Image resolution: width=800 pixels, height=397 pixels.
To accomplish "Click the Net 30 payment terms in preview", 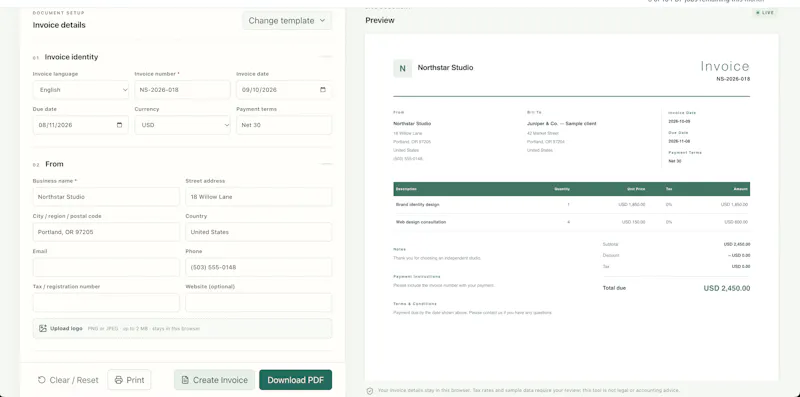I will click(x=674, y=161).
